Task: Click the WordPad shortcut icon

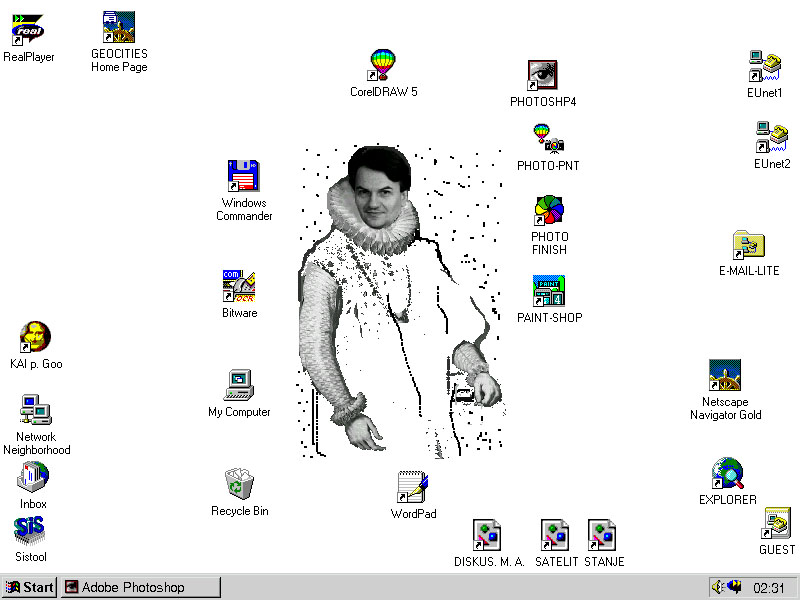Action: point(412,487)
